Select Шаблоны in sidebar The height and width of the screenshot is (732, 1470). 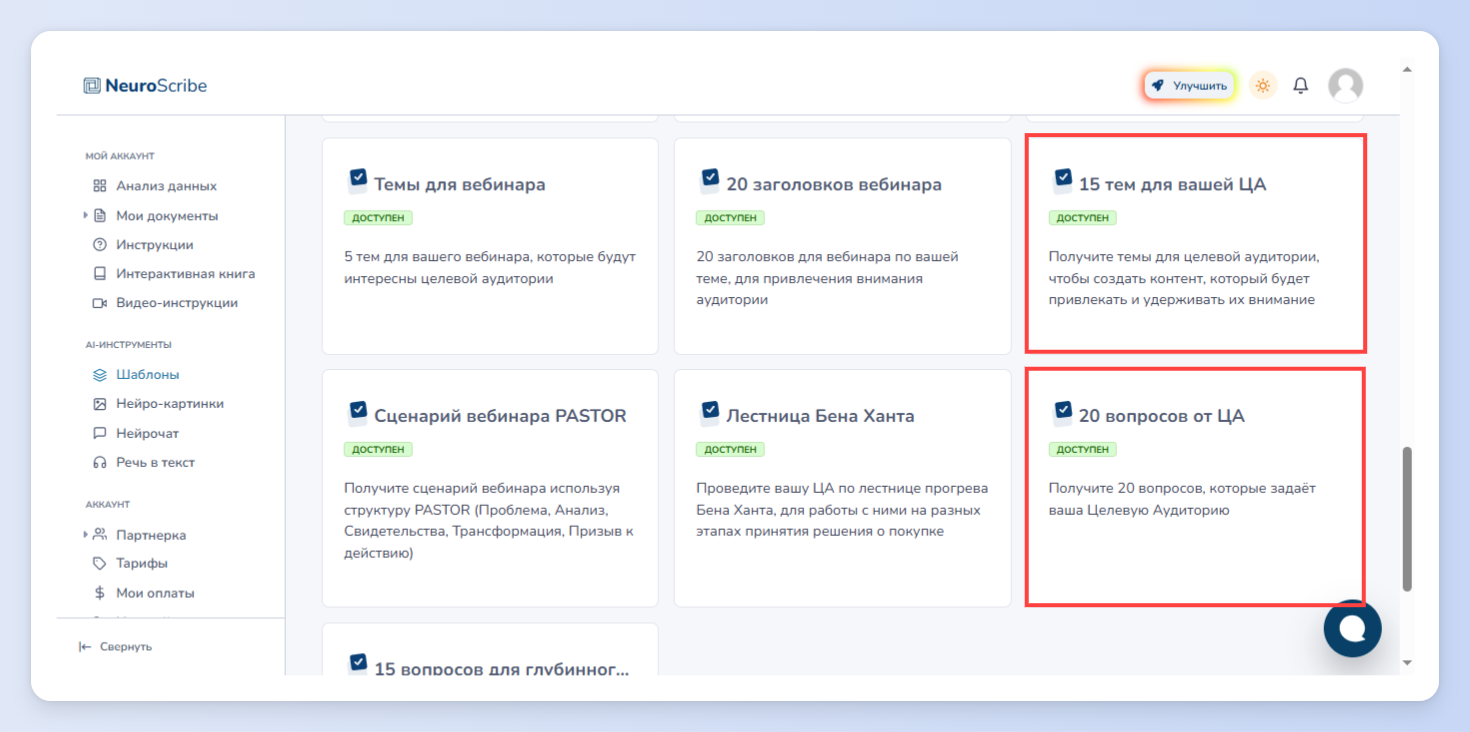click(x=148, y=375)
